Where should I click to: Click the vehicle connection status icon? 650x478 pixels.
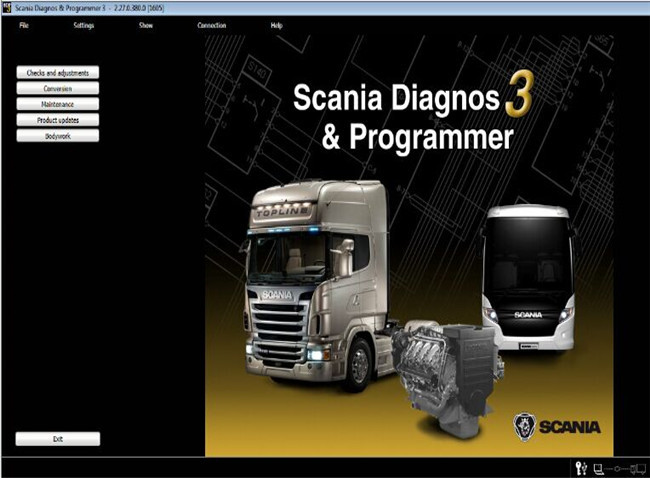pyautogui.click(x=638, y=469)
